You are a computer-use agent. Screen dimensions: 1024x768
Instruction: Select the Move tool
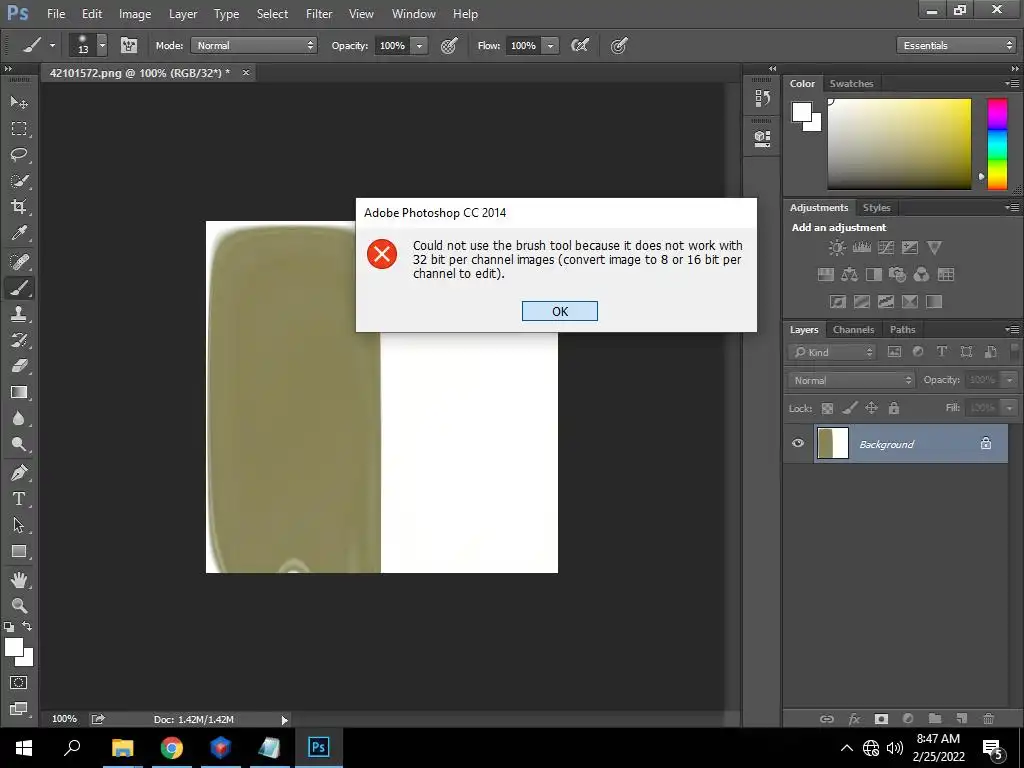click(x=19, y=103)
